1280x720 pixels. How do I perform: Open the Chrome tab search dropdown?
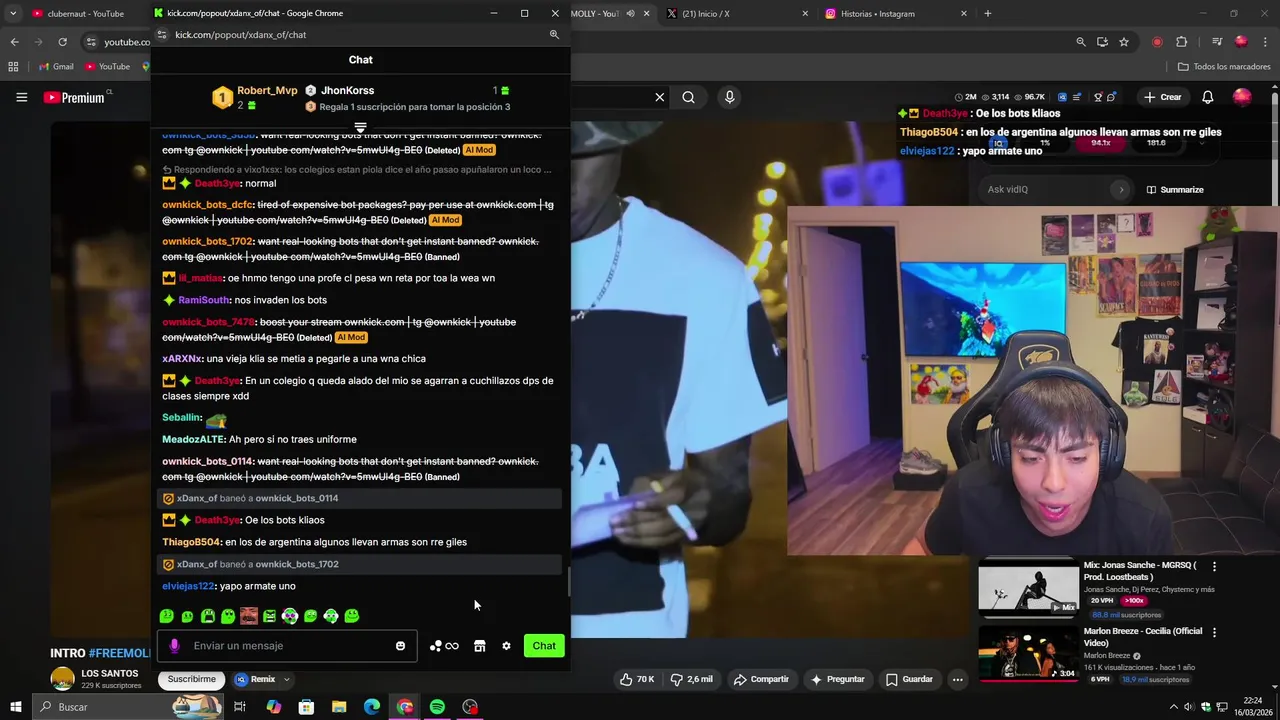point(13,14)
